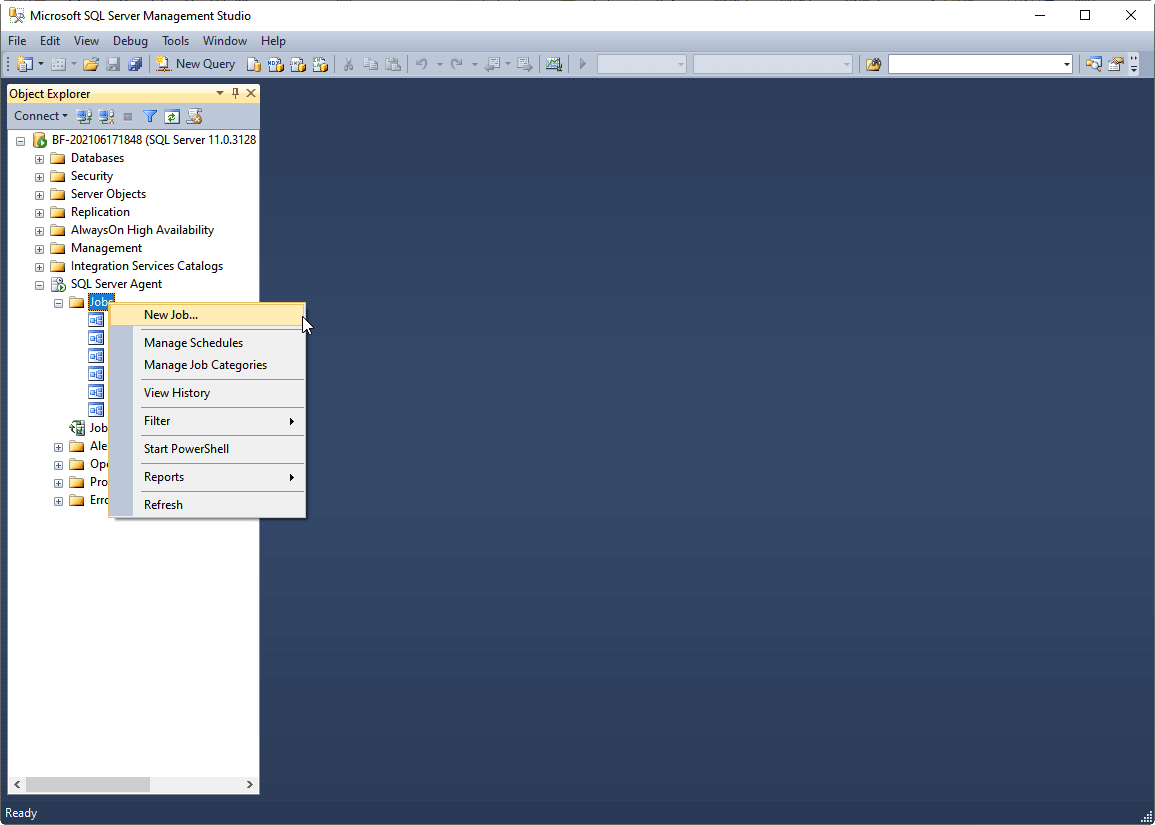Image resolution: width=1155 pixels, height=825 pixels.
Task: Open the Debug menu
Action: point(130,41)
